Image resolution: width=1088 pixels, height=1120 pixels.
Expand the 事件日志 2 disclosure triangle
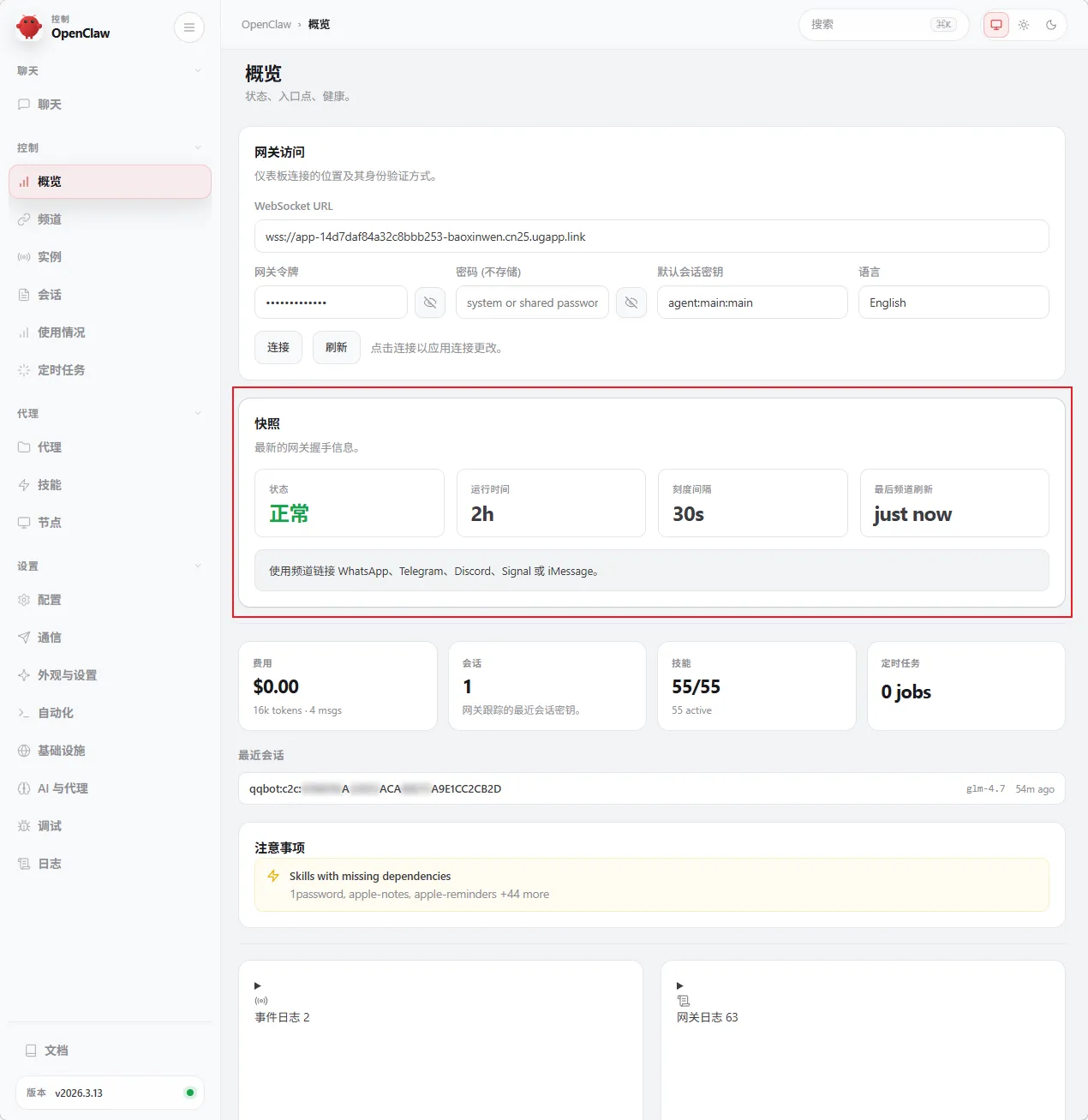pyautogui.click(x=258, y=985)
